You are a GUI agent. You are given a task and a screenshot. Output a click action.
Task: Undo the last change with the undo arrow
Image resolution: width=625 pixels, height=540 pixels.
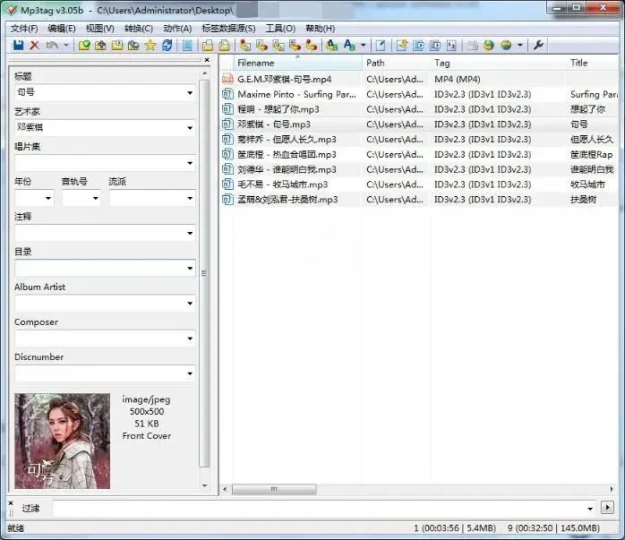click(x=52, y=45)
